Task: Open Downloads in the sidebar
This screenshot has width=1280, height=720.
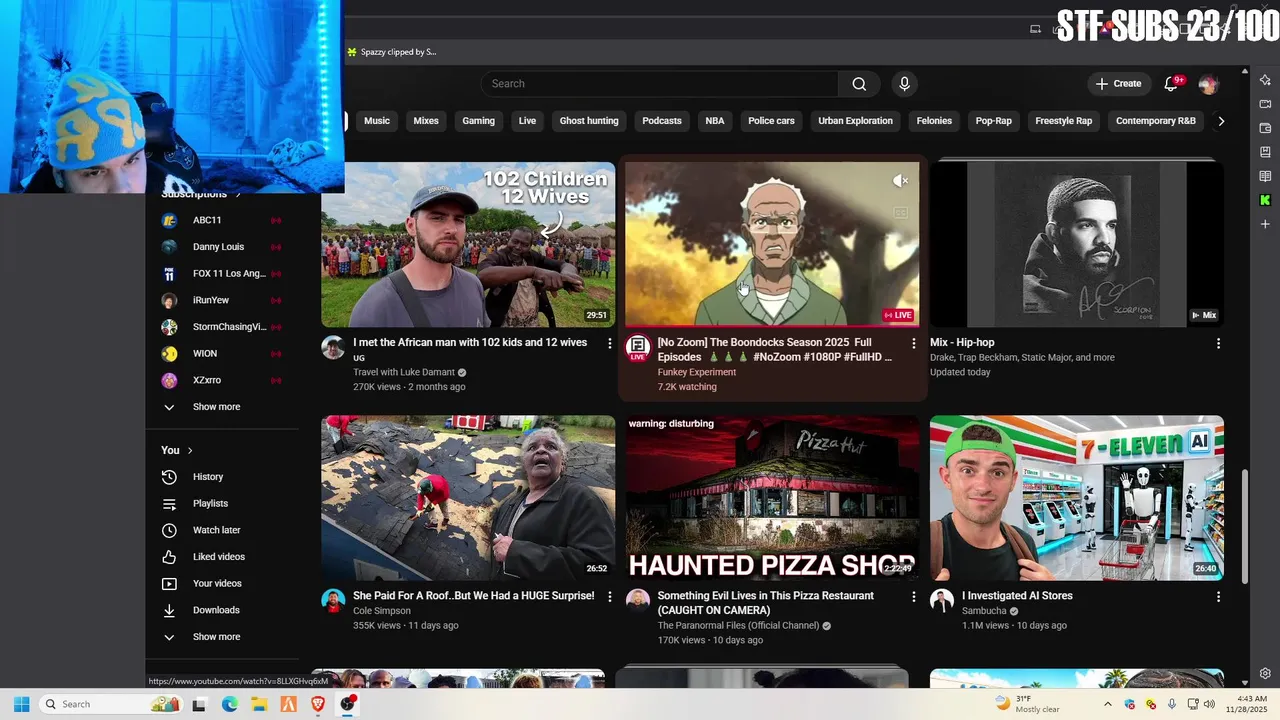Action: 221,610
